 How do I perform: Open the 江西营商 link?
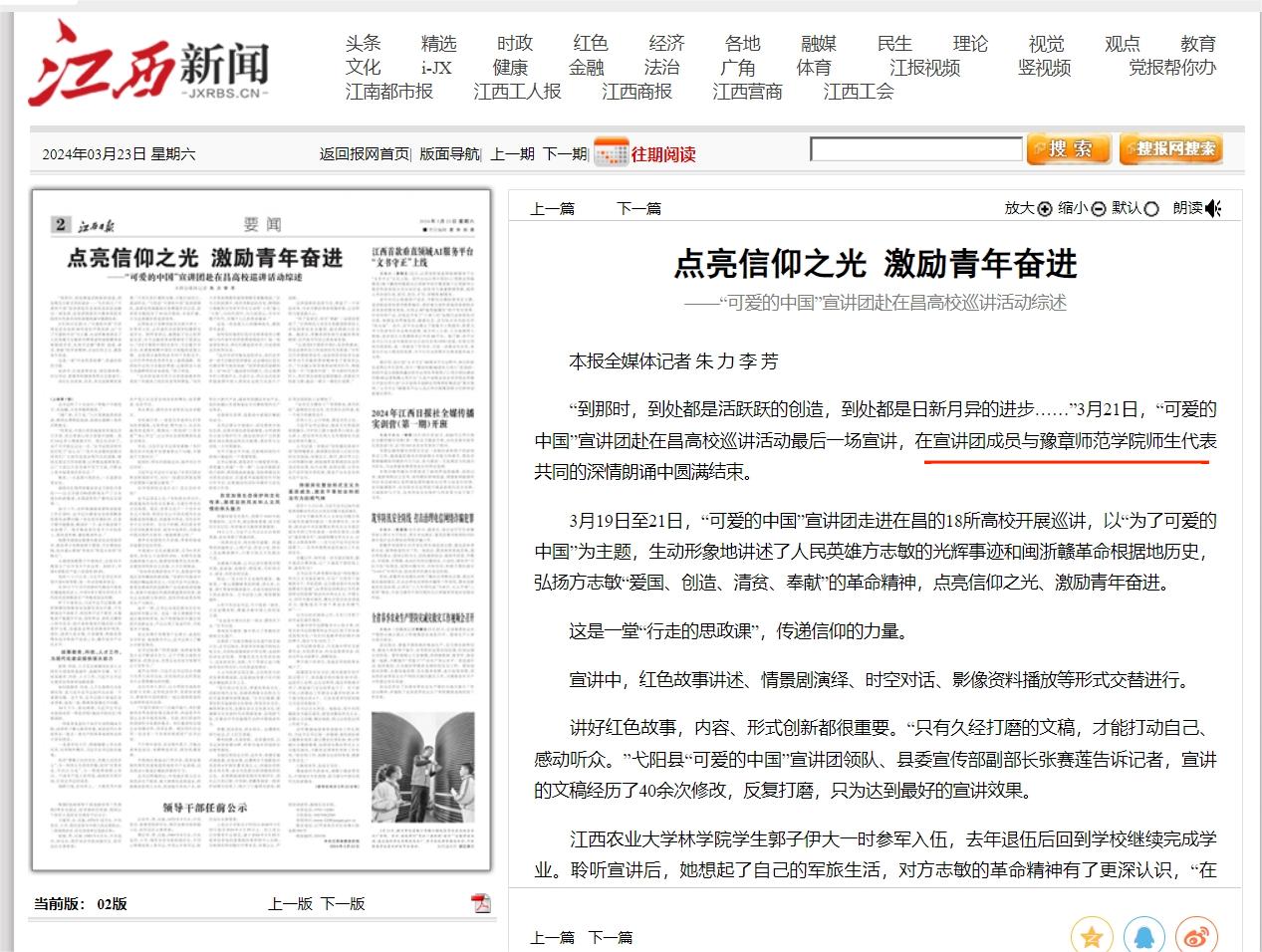click(747, 91)
